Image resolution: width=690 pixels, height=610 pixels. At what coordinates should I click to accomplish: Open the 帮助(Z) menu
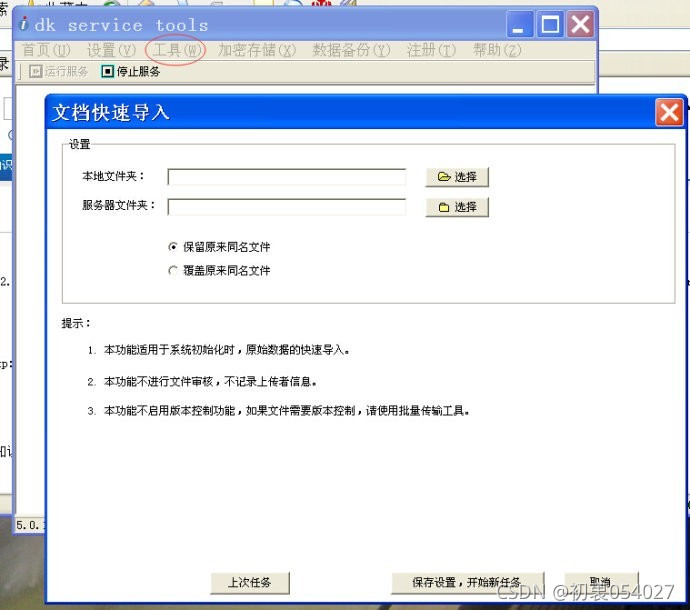tap(497, 50)
